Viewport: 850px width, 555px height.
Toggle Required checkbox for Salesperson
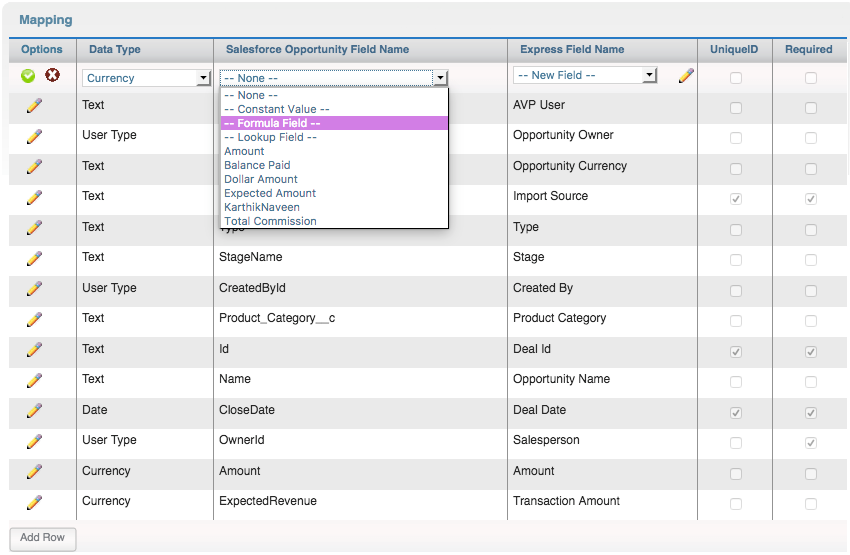[811, 443]
